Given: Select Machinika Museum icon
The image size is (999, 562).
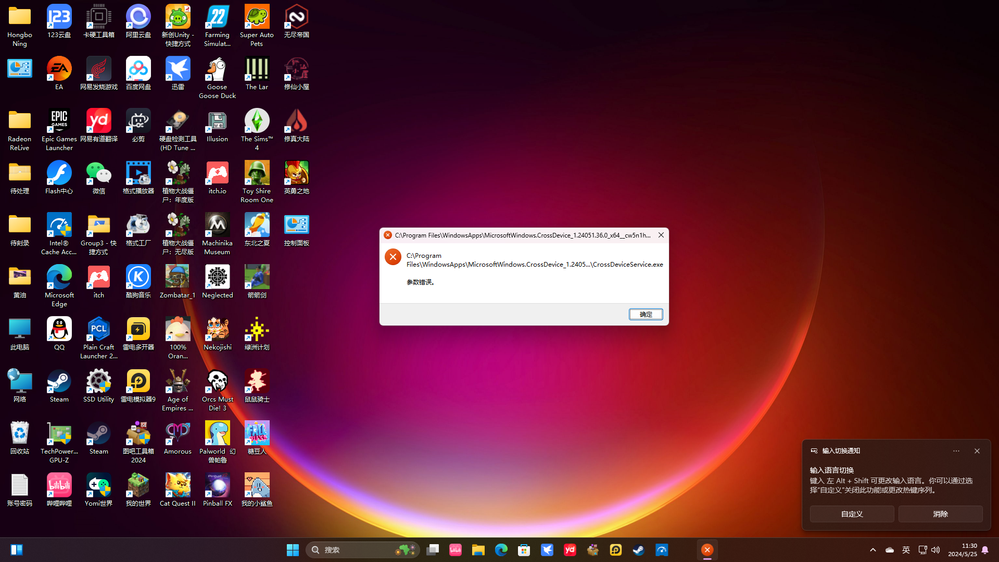Looking at the screenshot, I should 217,234.
